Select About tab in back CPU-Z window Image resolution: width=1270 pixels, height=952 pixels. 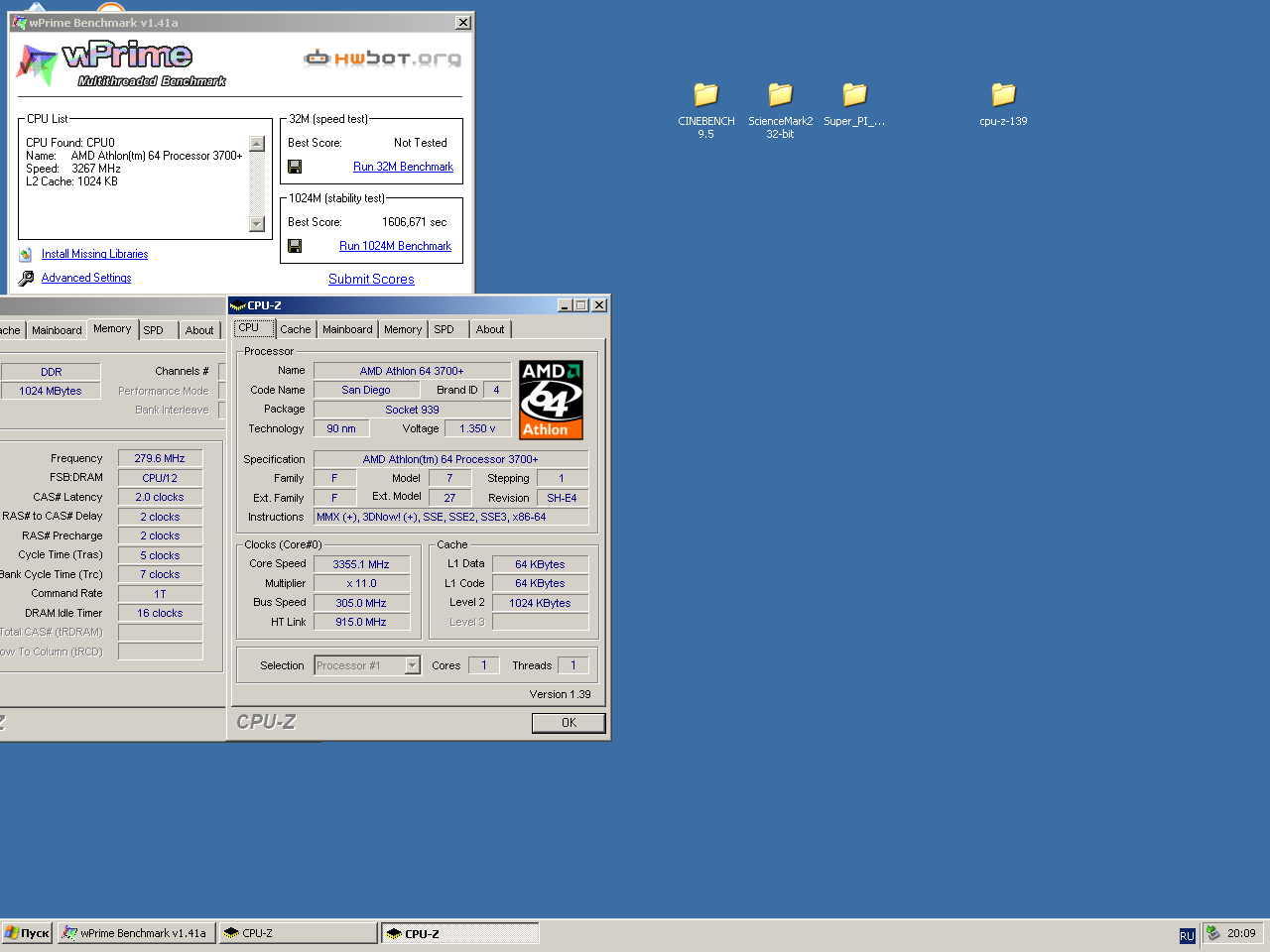(x=199, y=330)
